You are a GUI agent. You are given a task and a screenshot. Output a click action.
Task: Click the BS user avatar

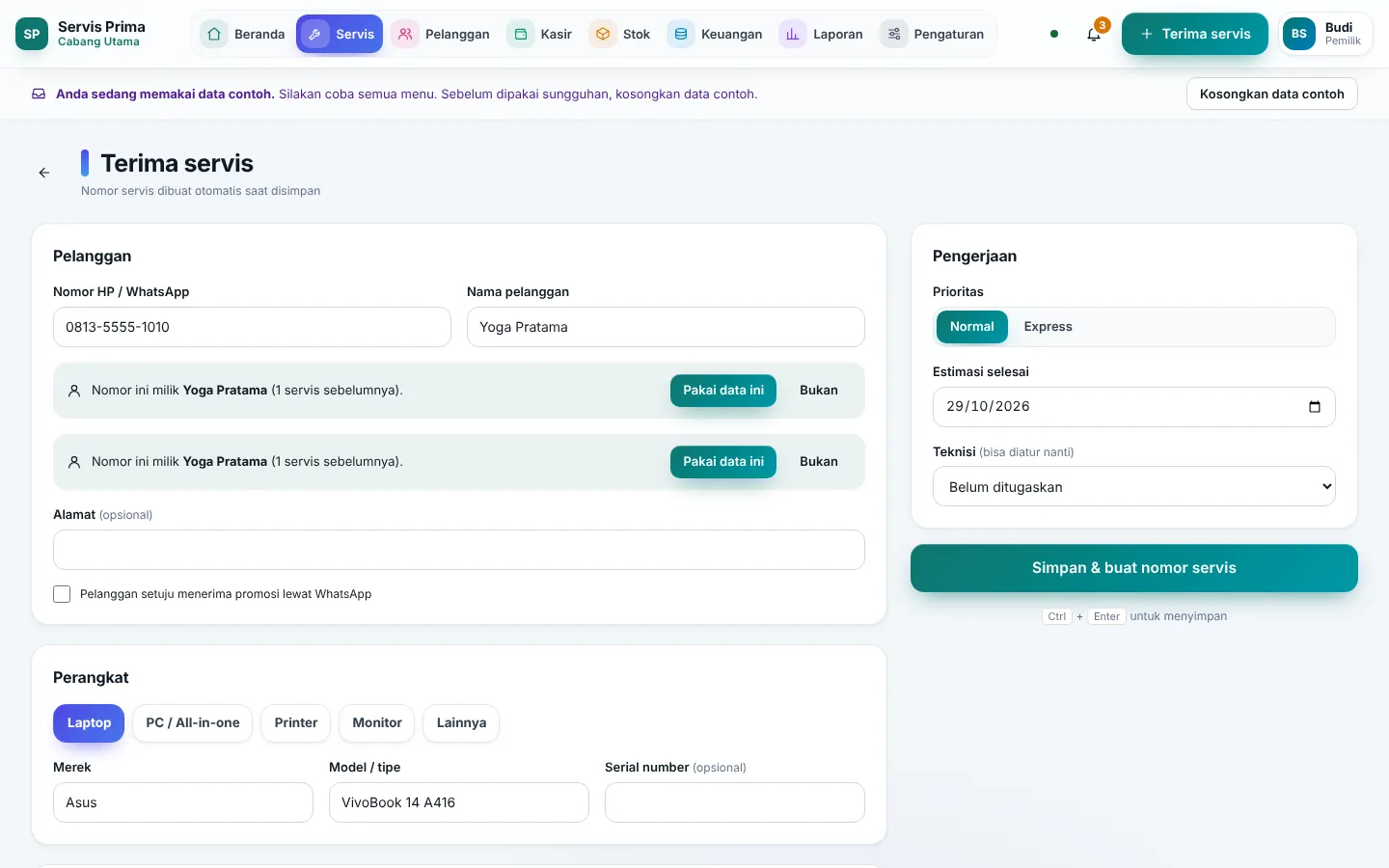coord(1299,34)
